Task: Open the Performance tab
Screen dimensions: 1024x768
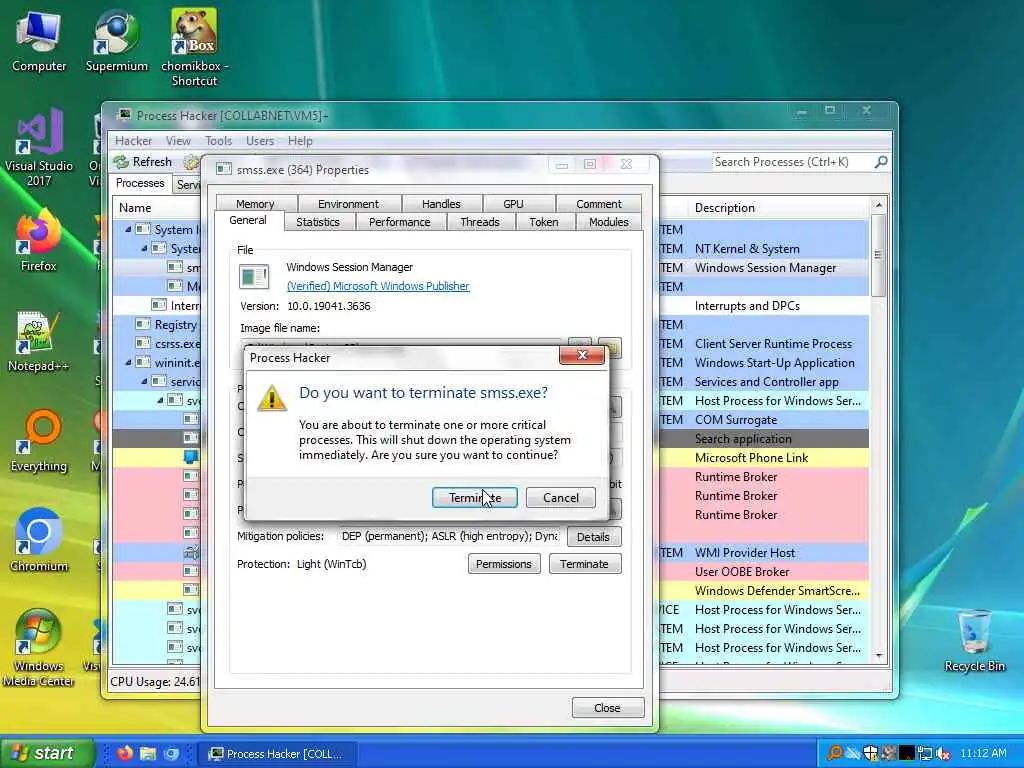Action: (x=400, y=222)
